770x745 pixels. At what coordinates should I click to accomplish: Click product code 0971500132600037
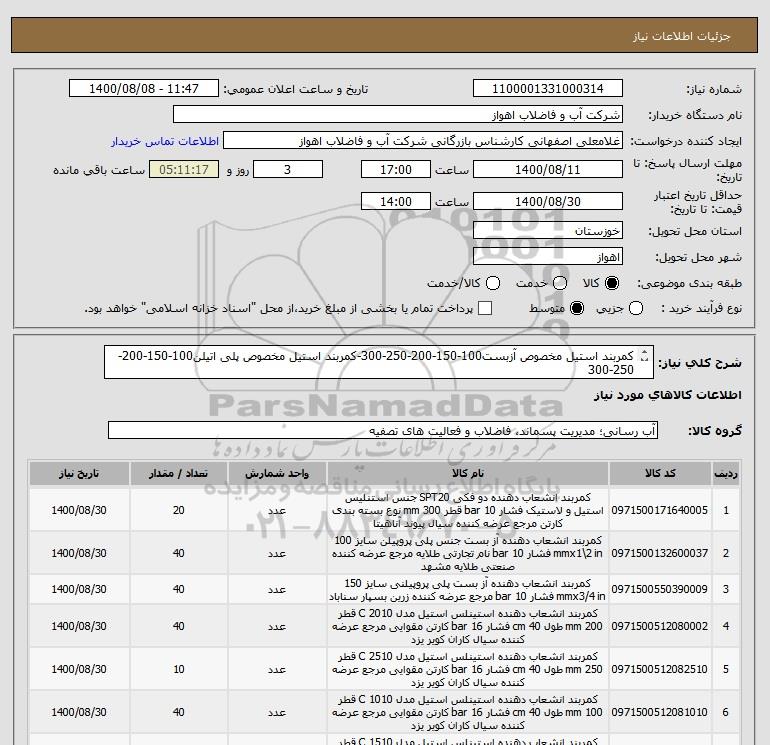(660, 553)
